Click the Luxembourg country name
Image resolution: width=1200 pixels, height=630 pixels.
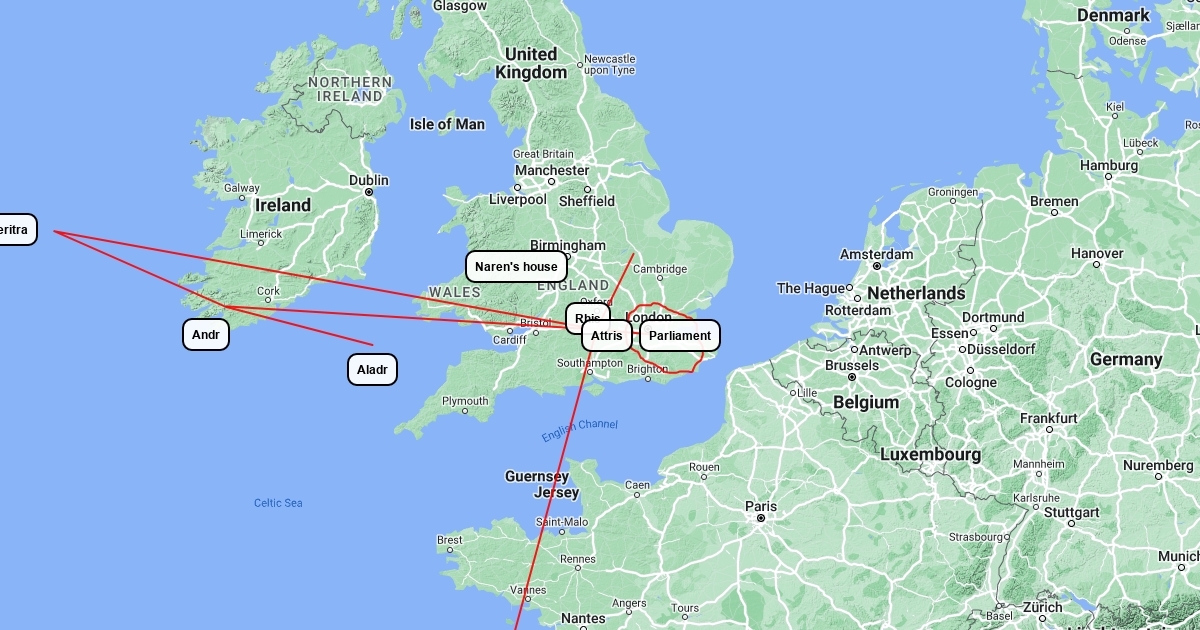[930, 454]
